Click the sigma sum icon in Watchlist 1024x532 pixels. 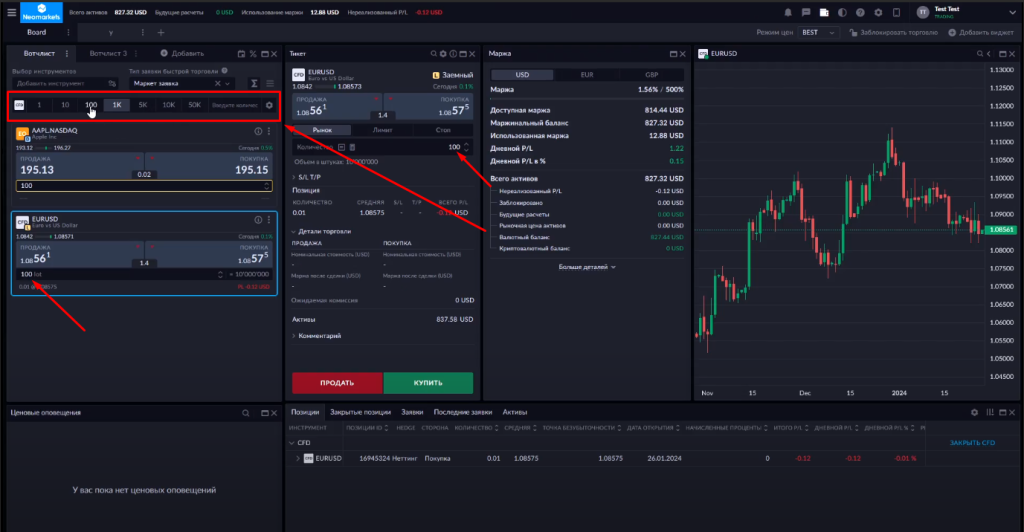[254, 84]
